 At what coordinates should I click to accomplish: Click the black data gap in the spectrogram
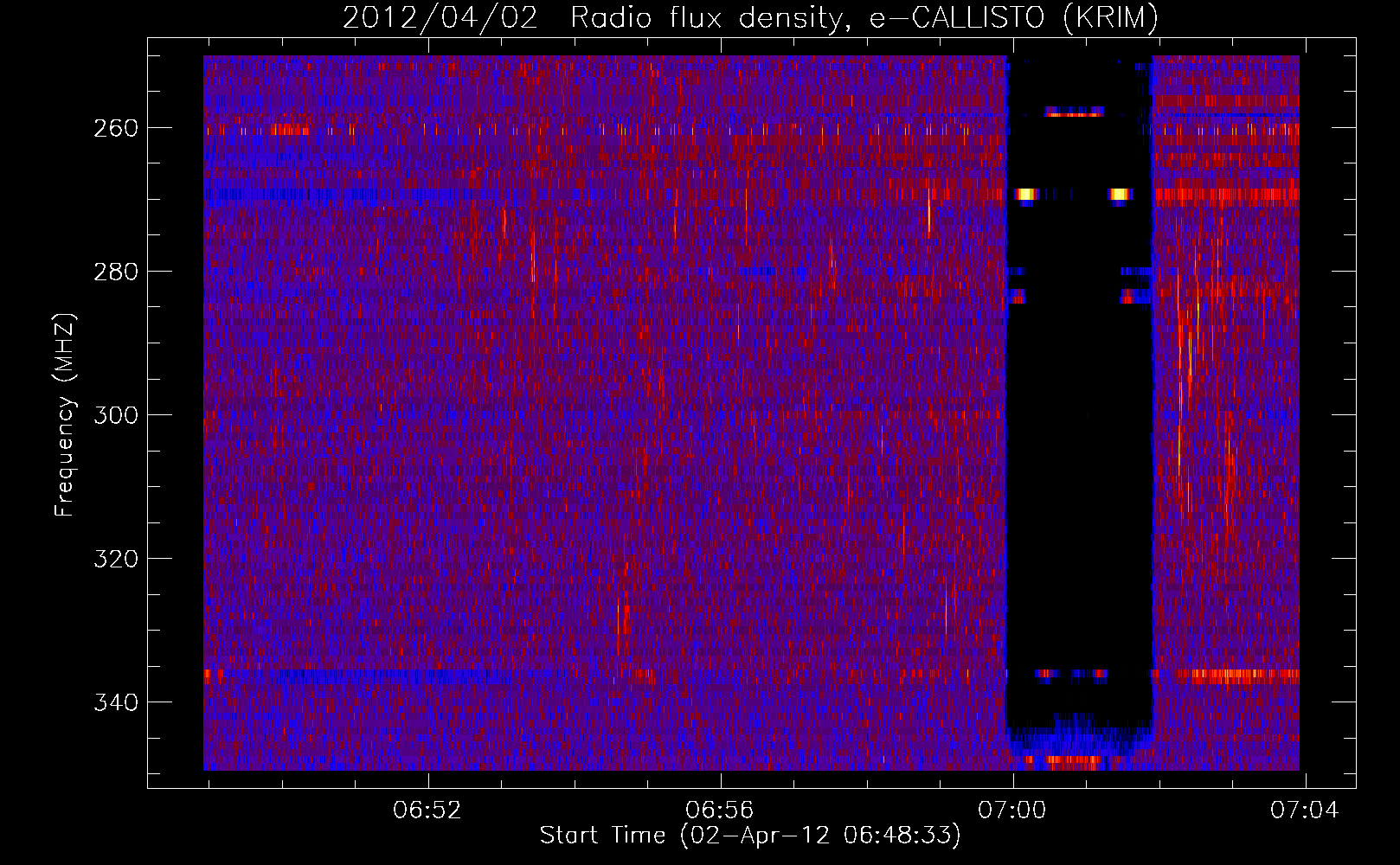[1080, 415]
